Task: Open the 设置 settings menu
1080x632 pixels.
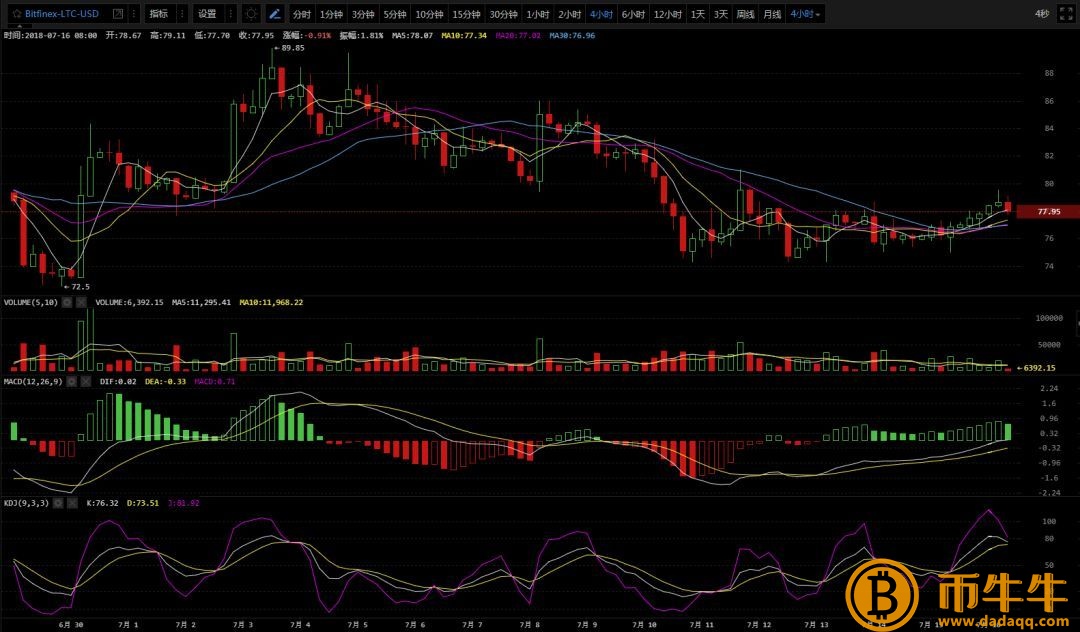Action: [x=207, y=14]
